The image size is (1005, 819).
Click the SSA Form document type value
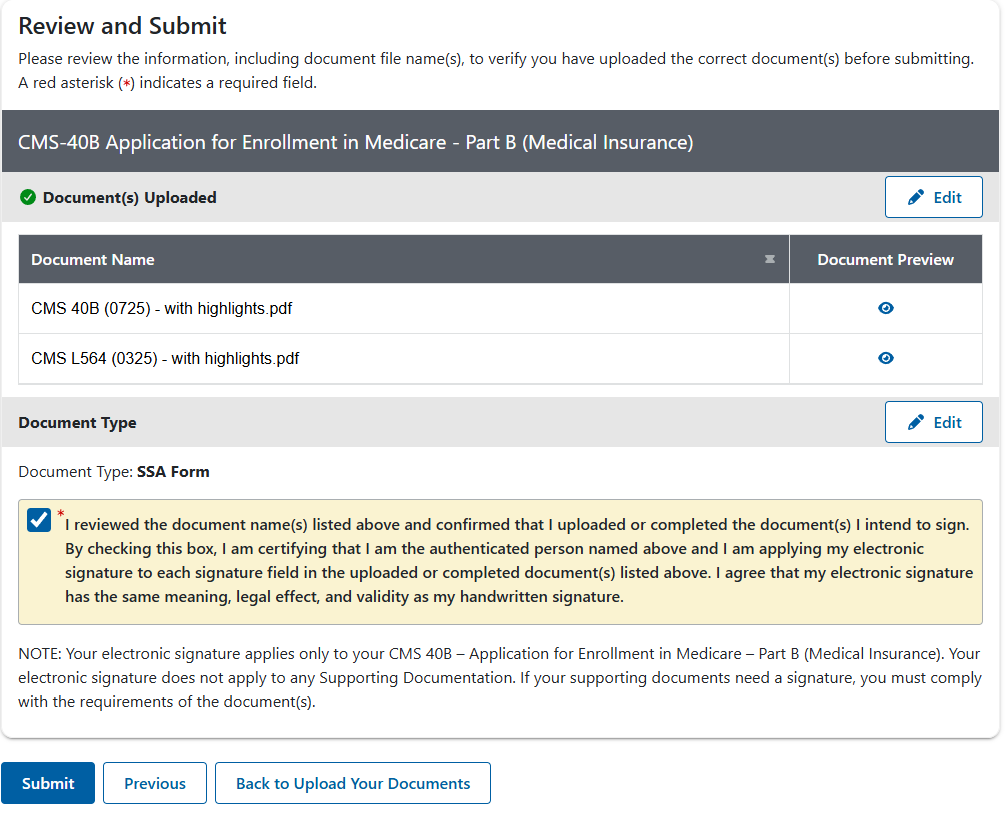(173, 472)
